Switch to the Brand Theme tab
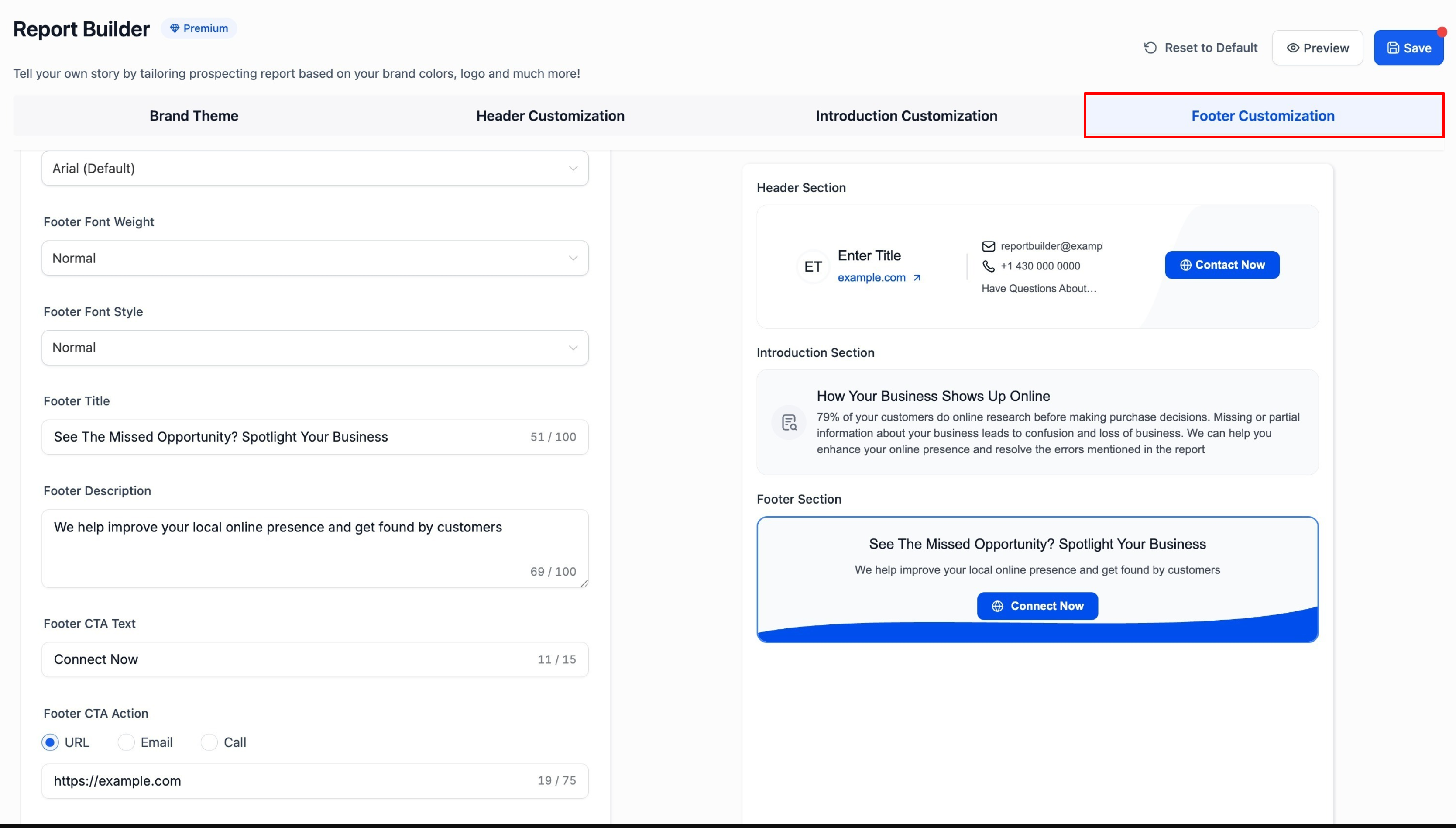 click(194, 116)
